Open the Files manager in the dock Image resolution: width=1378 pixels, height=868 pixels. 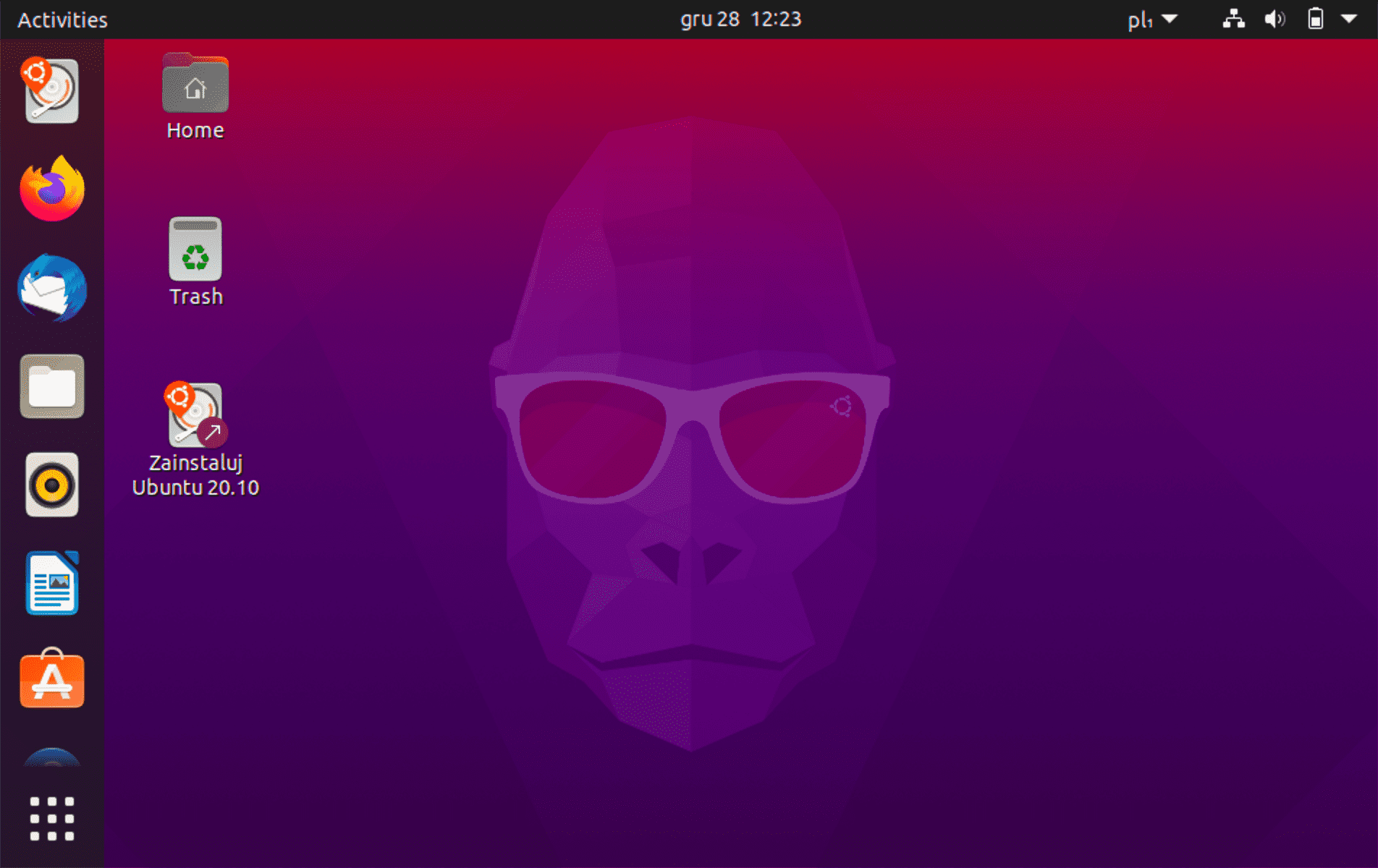point(52,386)
